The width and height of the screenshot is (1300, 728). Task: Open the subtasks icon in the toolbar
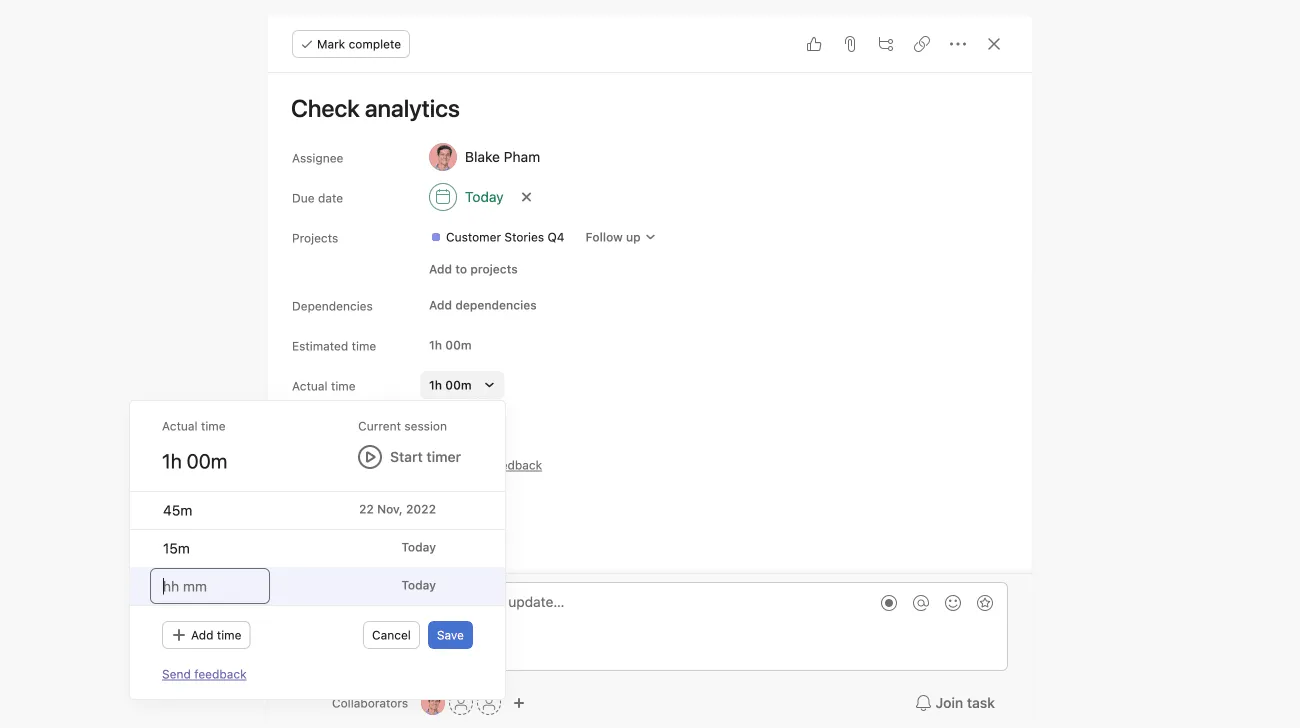coord(885,44)
